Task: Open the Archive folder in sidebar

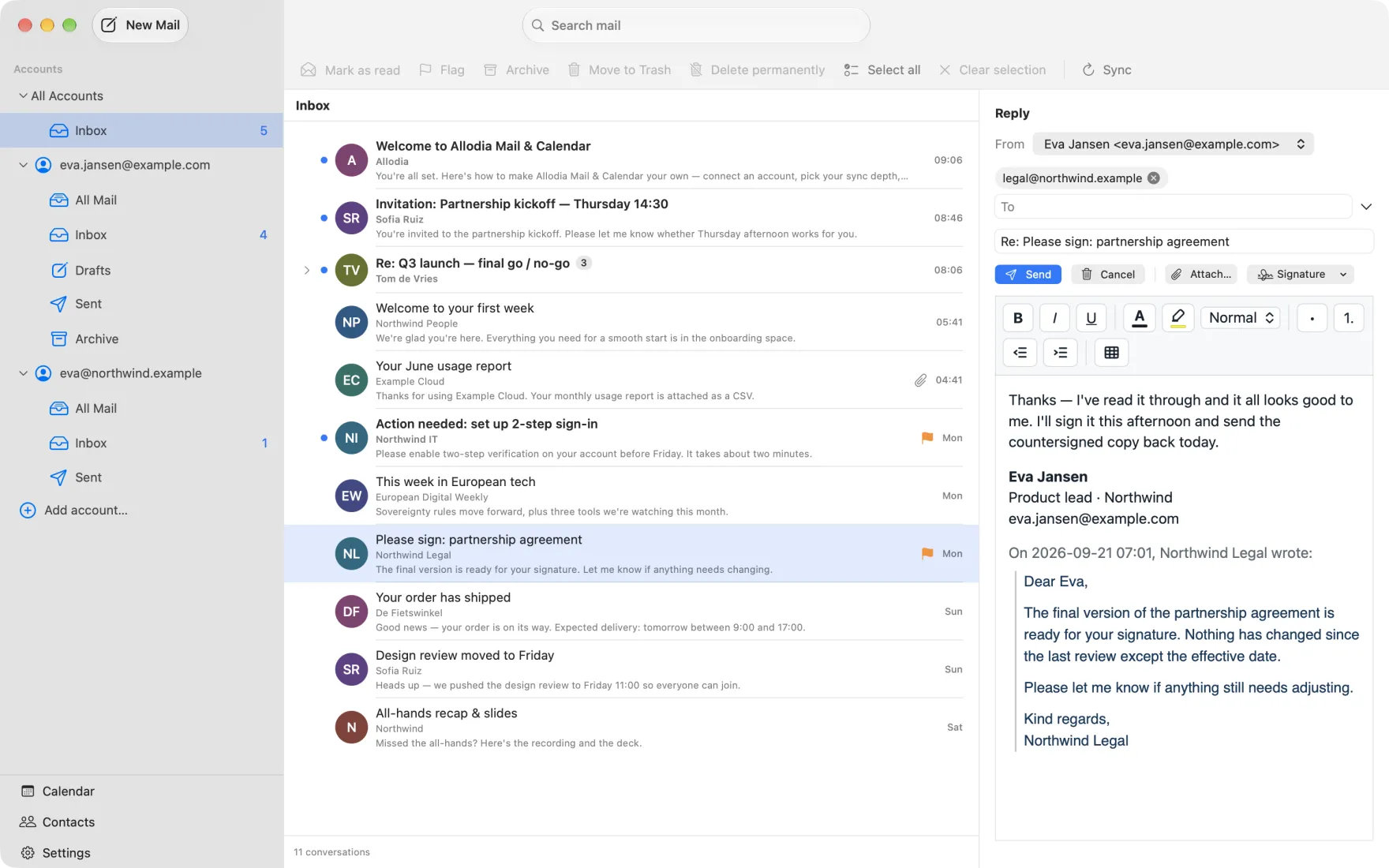Action: (x=142, y=339)
